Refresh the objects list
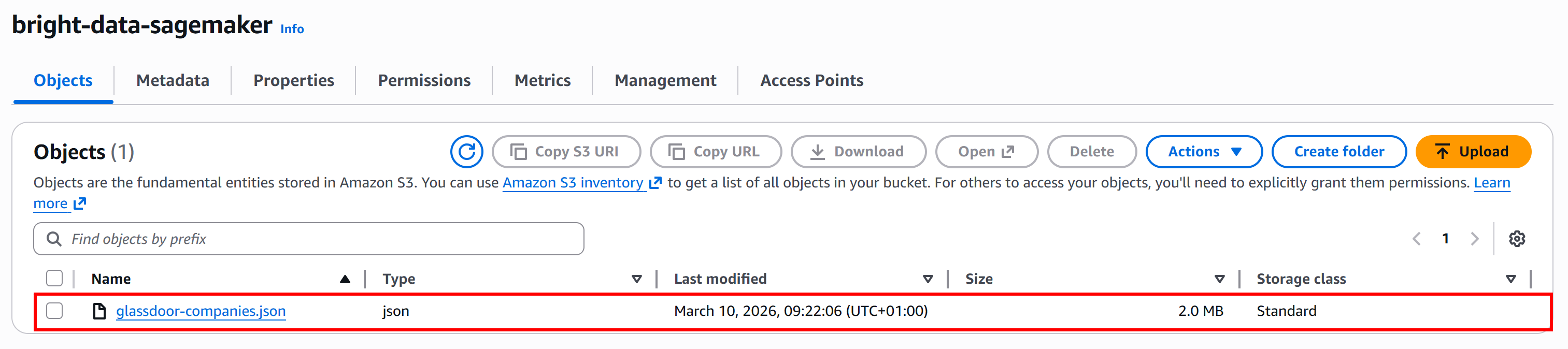The width and height of the screenshot is (1568, 349). click(466, 151)
